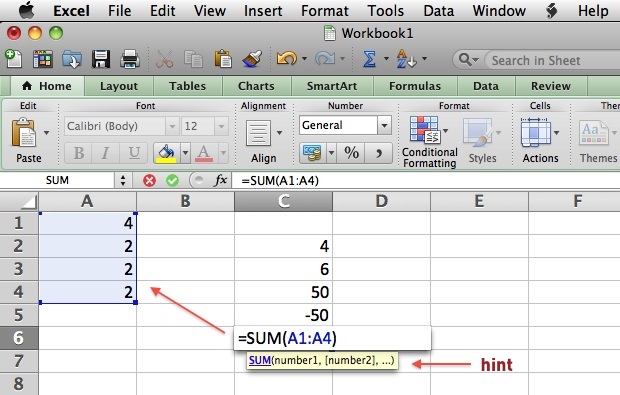Open Conditional Formatting
Screen dimensions: 620x395
(430, 142)
